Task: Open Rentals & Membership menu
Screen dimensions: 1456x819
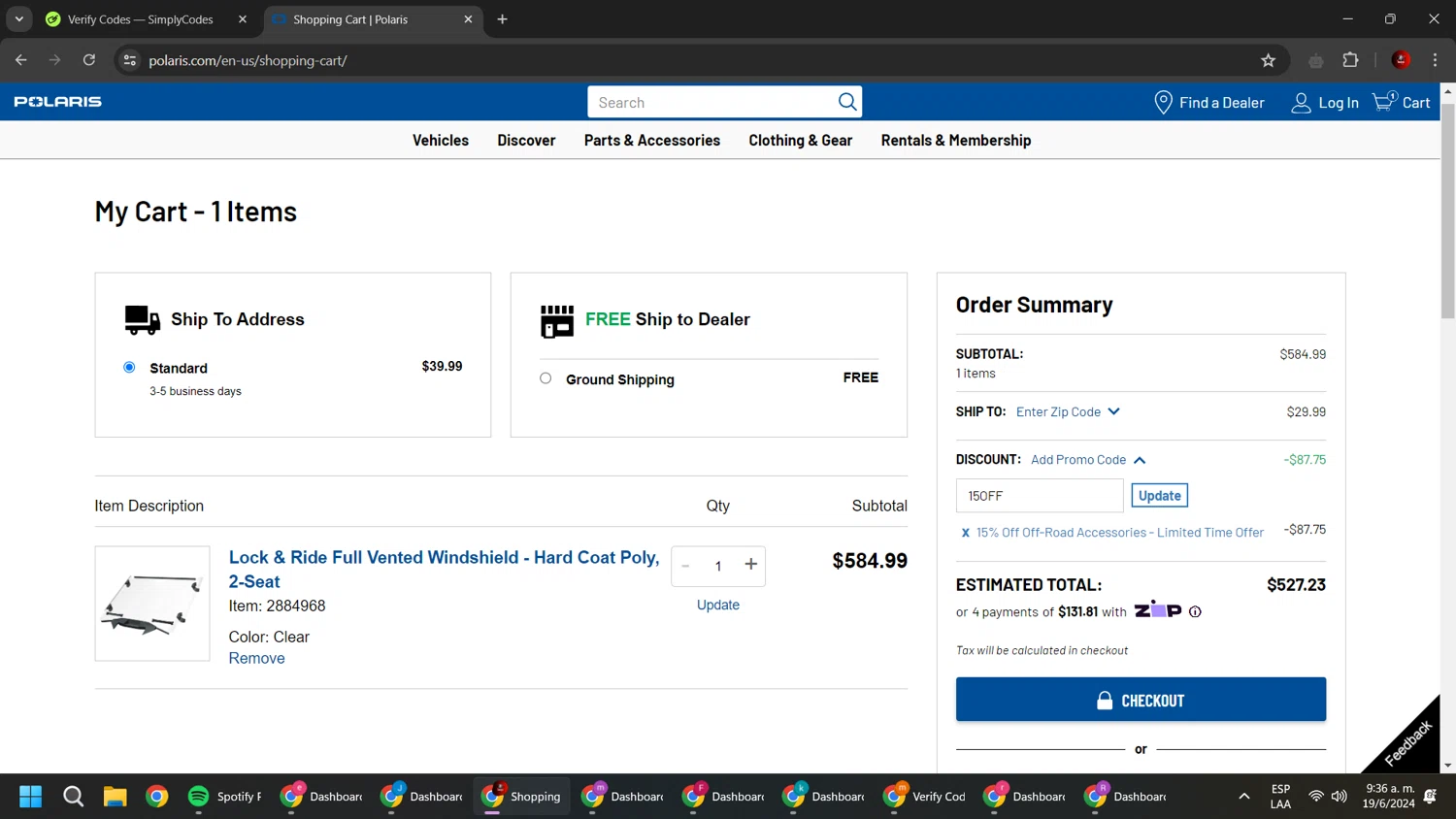Action: [956, 141]
